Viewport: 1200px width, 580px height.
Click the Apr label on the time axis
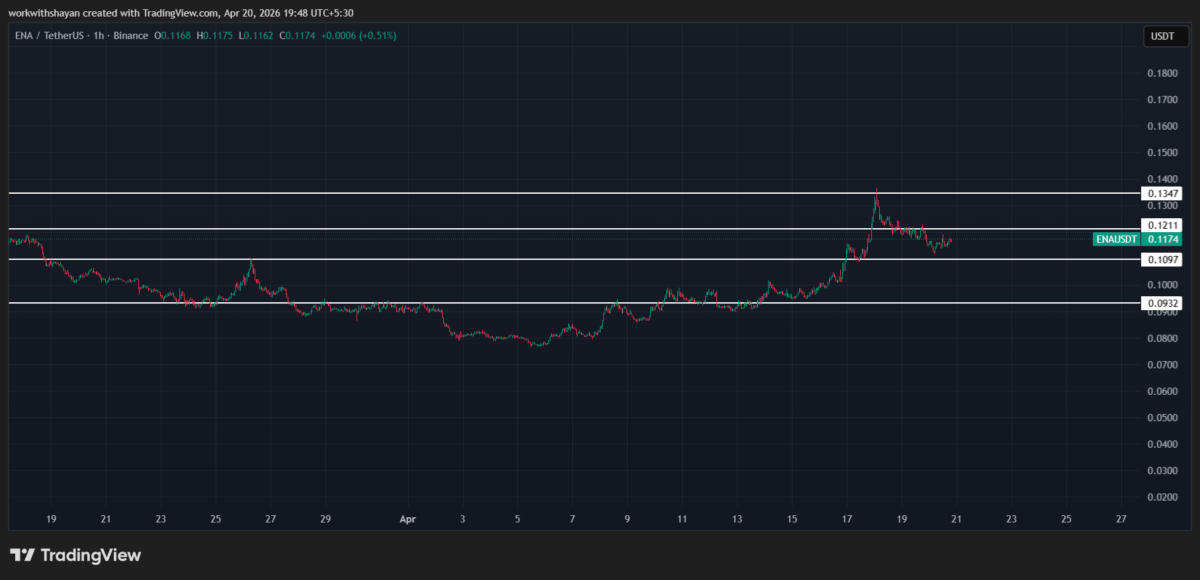pyautogui.click(x=407, y=519)
